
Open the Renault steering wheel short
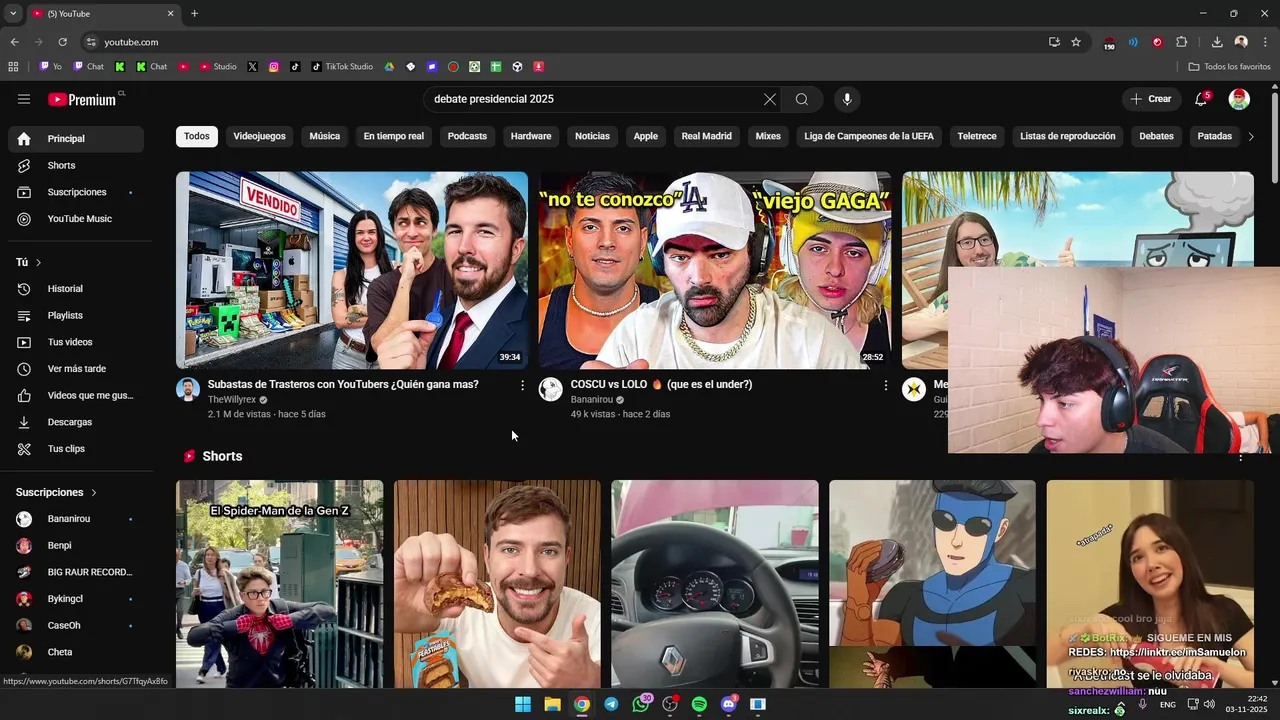[715, 584]
